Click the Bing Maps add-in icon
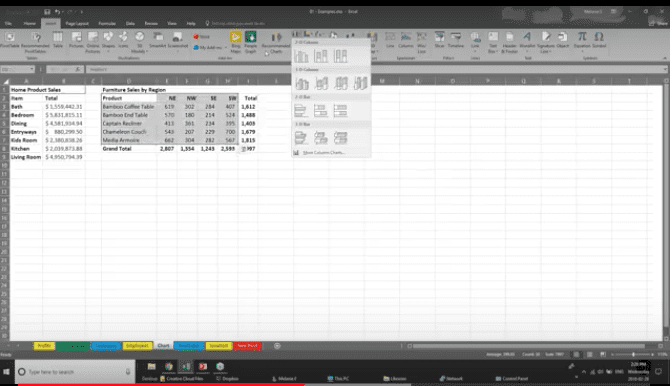The width and height of the screenshot is (672, 386). [x=235, y=42]
